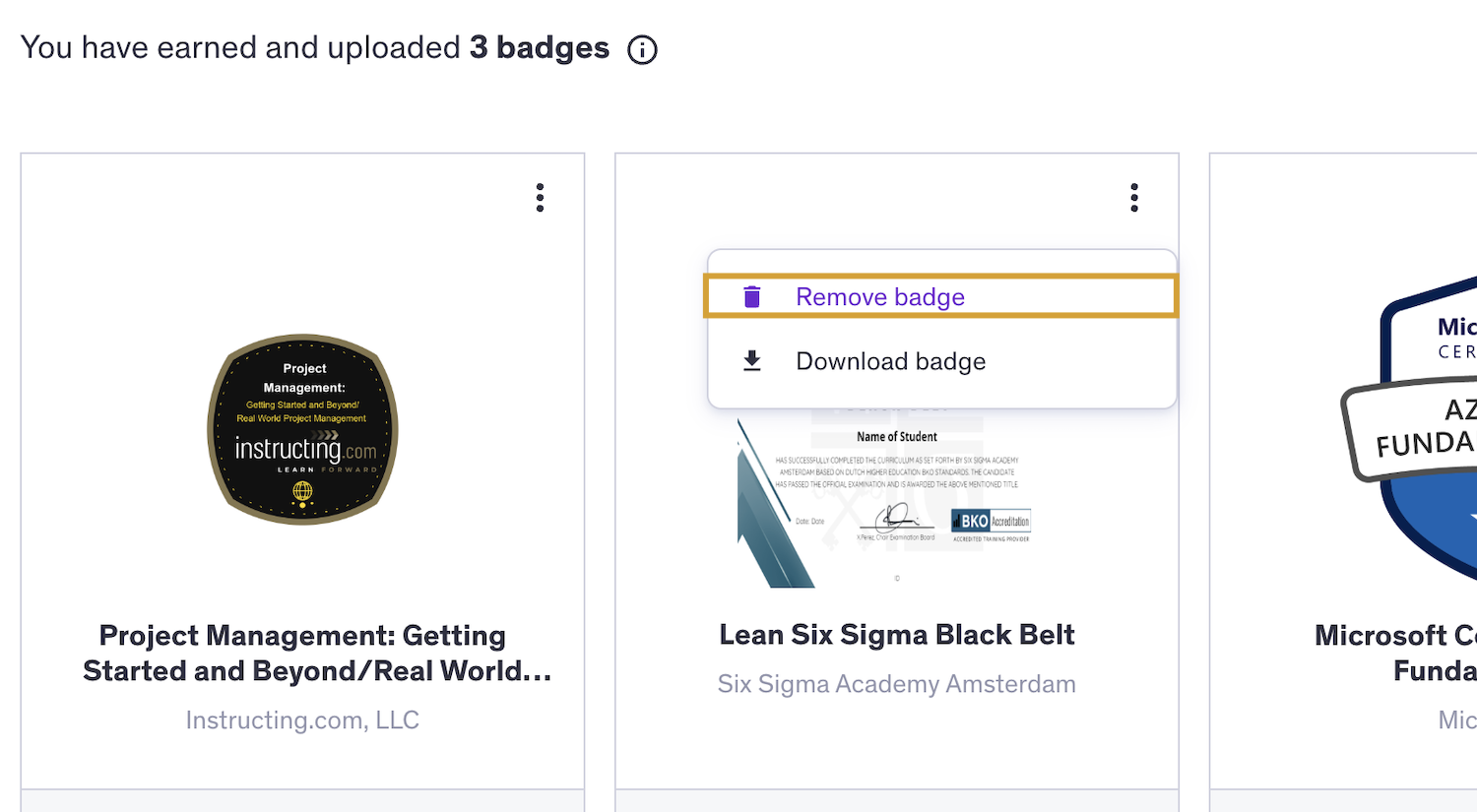Click the earned and uploaded badges heading
The width and height of the screenshot is (1477, 812).
point(315,47)
